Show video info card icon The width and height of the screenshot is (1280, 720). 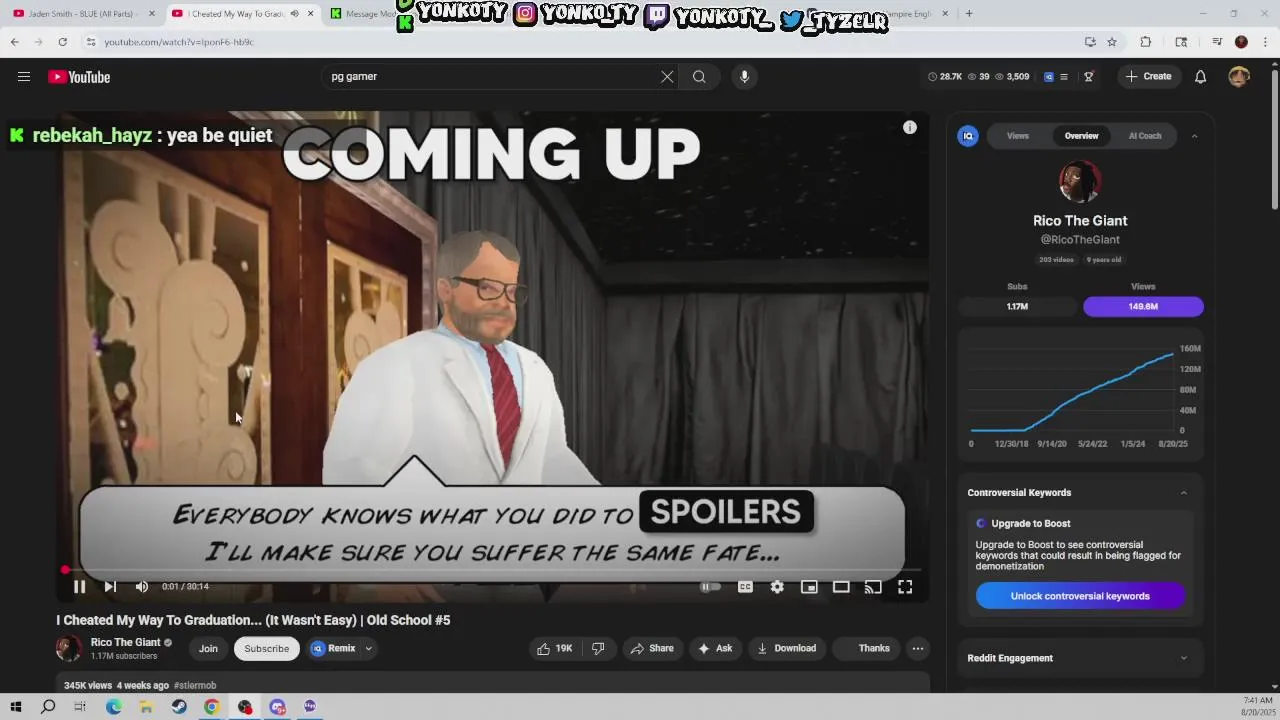[x=910, y=127]
